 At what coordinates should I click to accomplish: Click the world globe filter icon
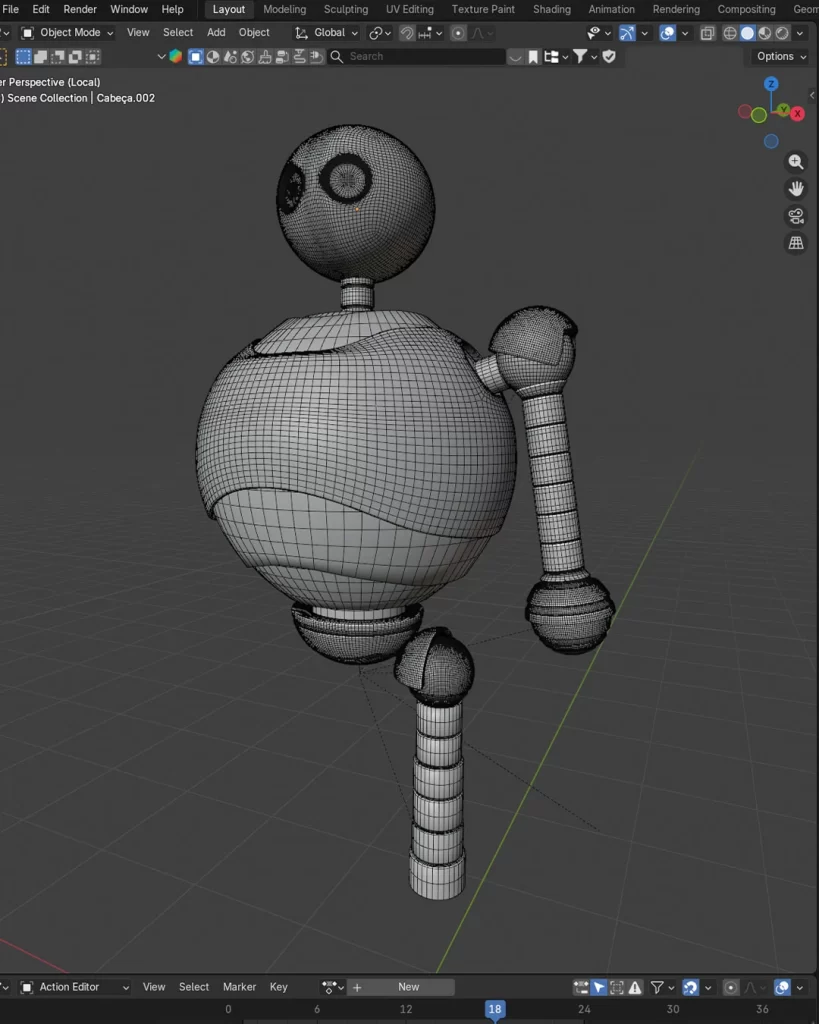coord(248,57)
